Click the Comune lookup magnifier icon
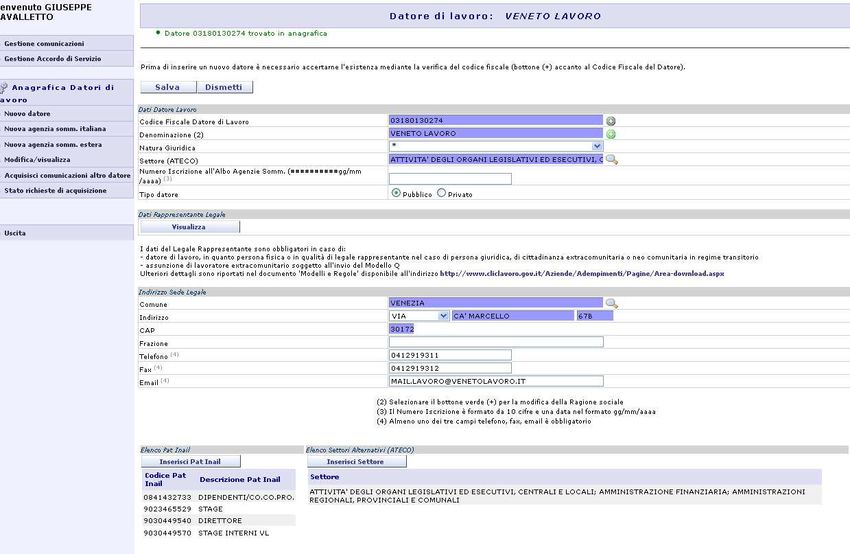850x554 pixels. 612,303
